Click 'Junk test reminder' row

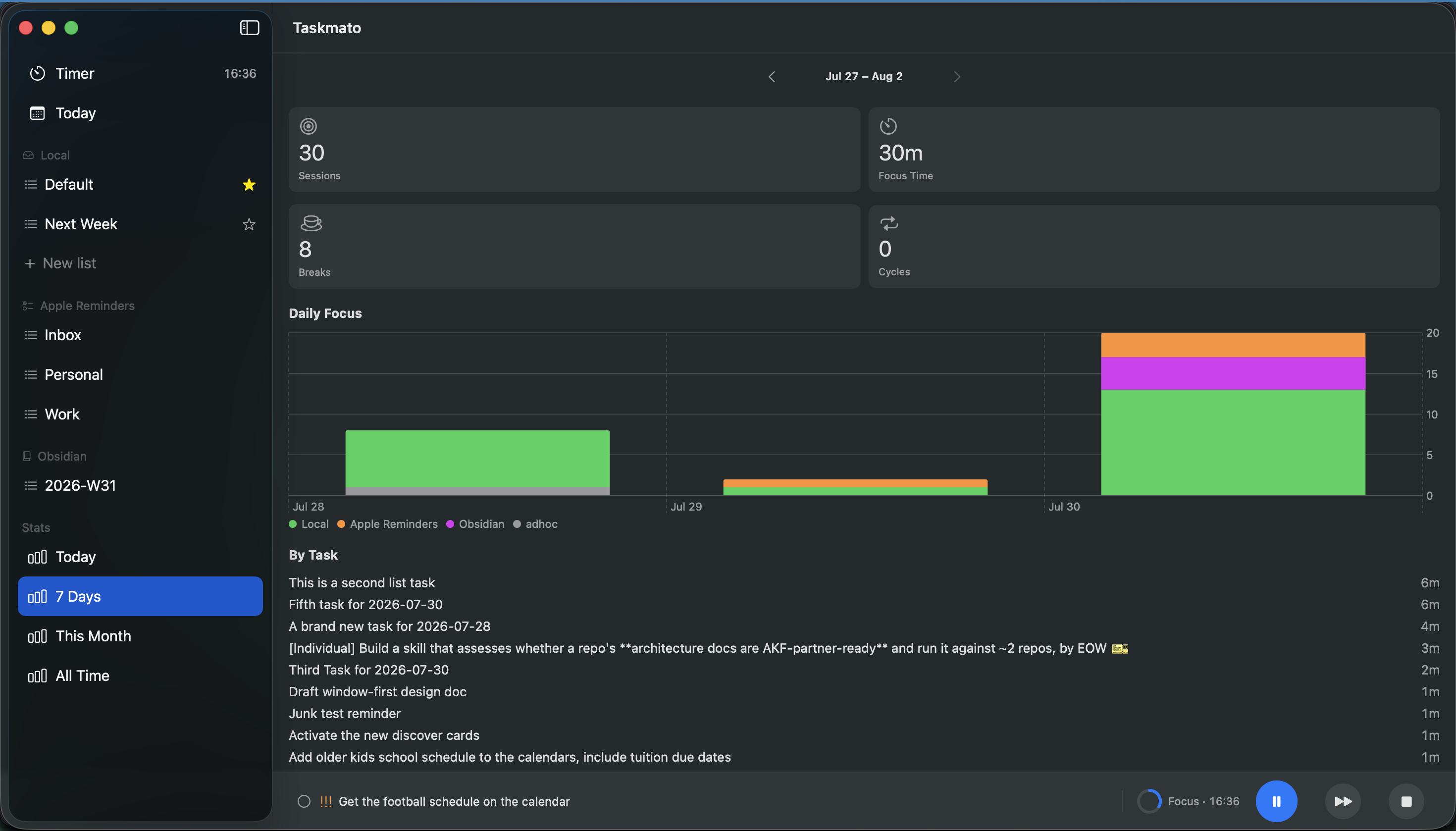864,714
